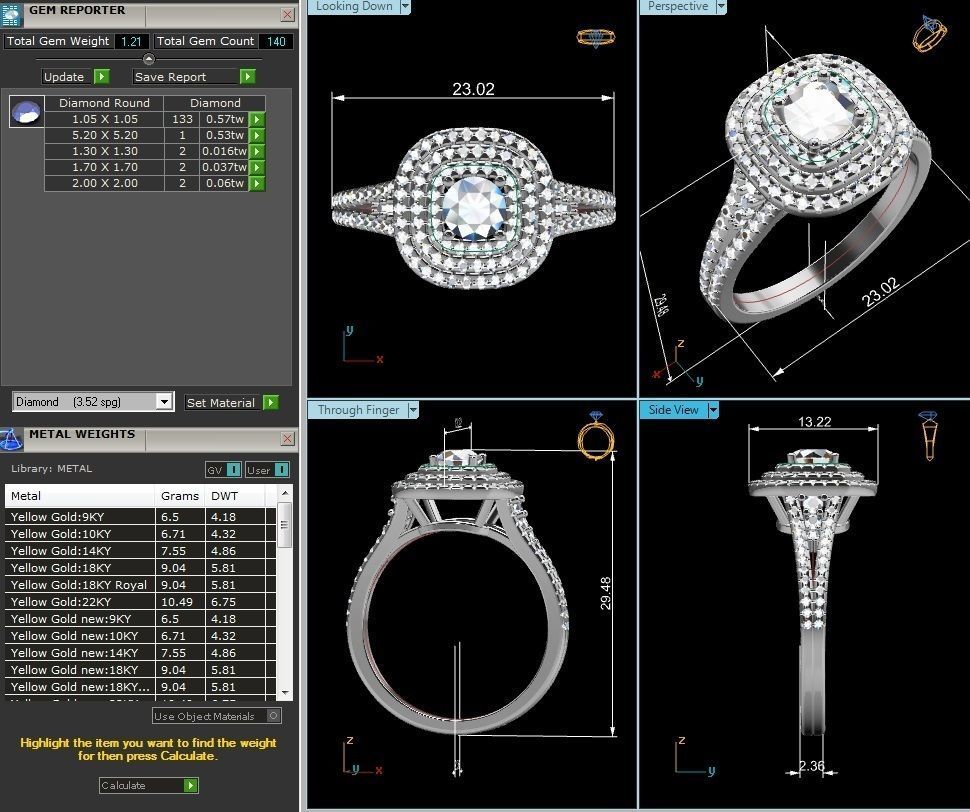Click the Metal column header
Image resolution: width=970 pixels, height=812 pixels.
coord(79,496)
